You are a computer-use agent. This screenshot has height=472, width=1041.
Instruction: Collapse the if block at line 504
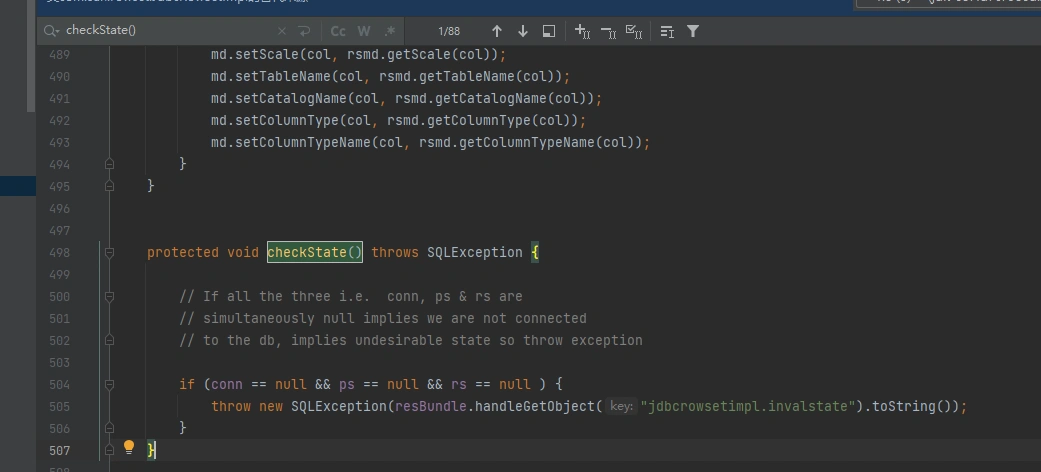click(109, 384)
